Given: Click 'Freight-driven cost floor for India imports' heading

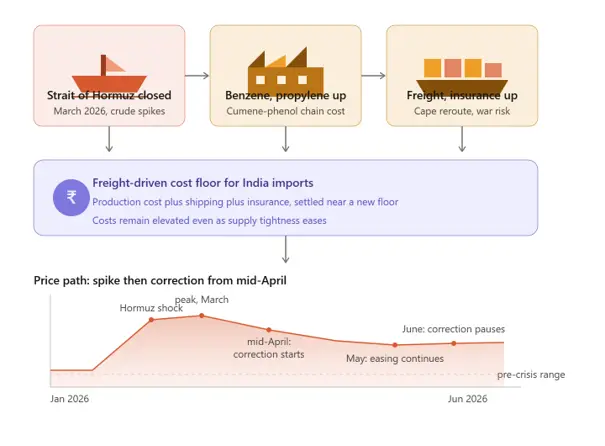Looking at the screenshot, I should [203, 183].
